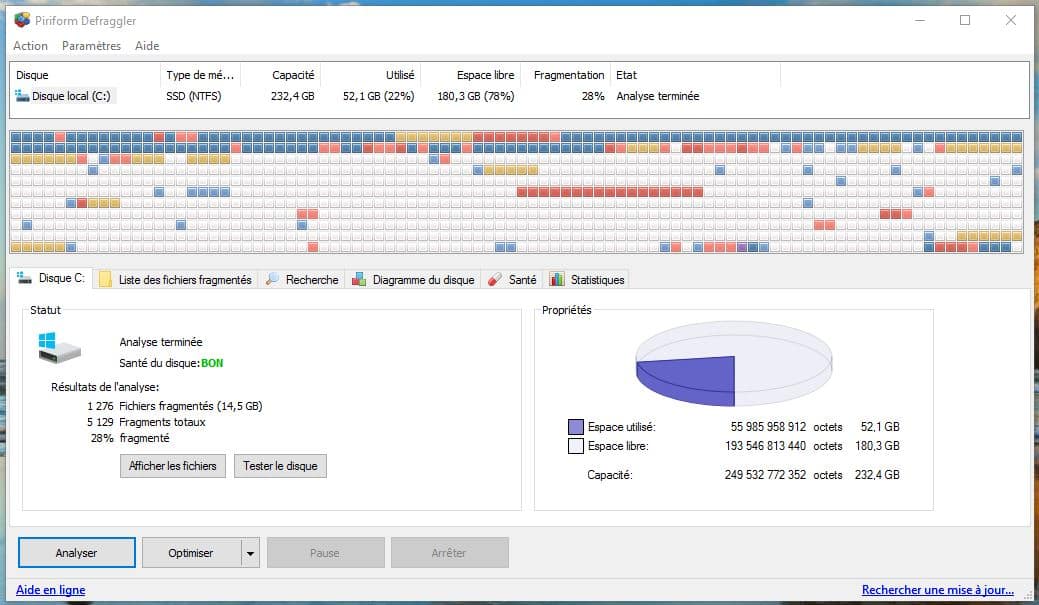Click the folder icon on fragmented files tab
This screenshot has height=605, width=1039.
(105, 280)
